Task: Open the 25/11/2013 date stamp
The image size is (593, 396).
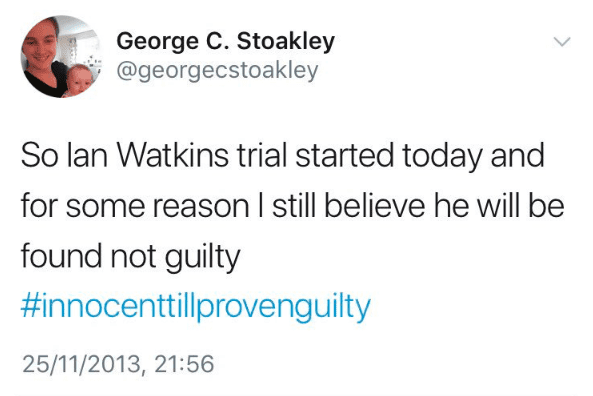Action: pos(81,364)
